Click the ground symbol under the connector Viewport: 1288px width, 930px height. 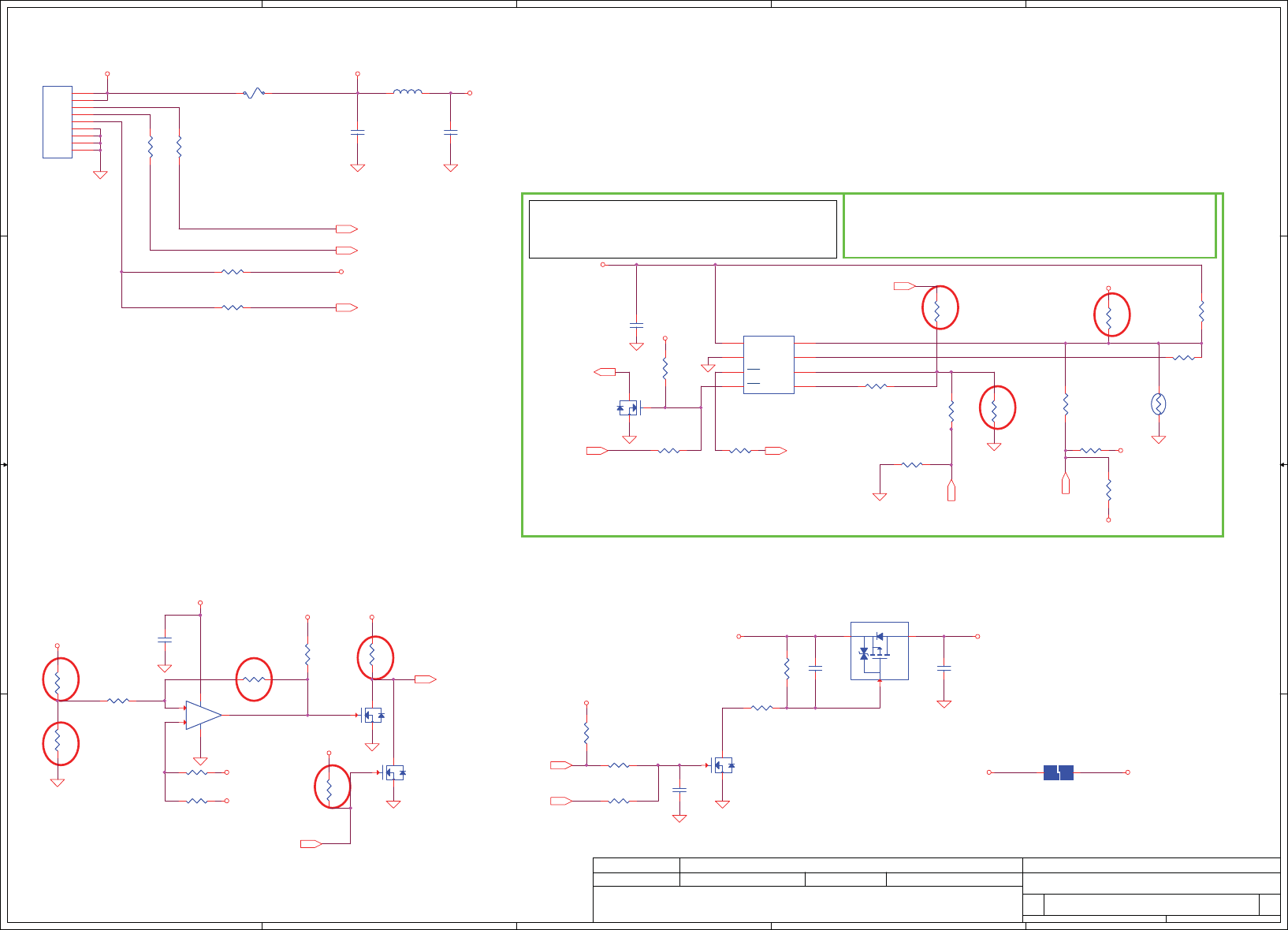[x=100, y=175]
